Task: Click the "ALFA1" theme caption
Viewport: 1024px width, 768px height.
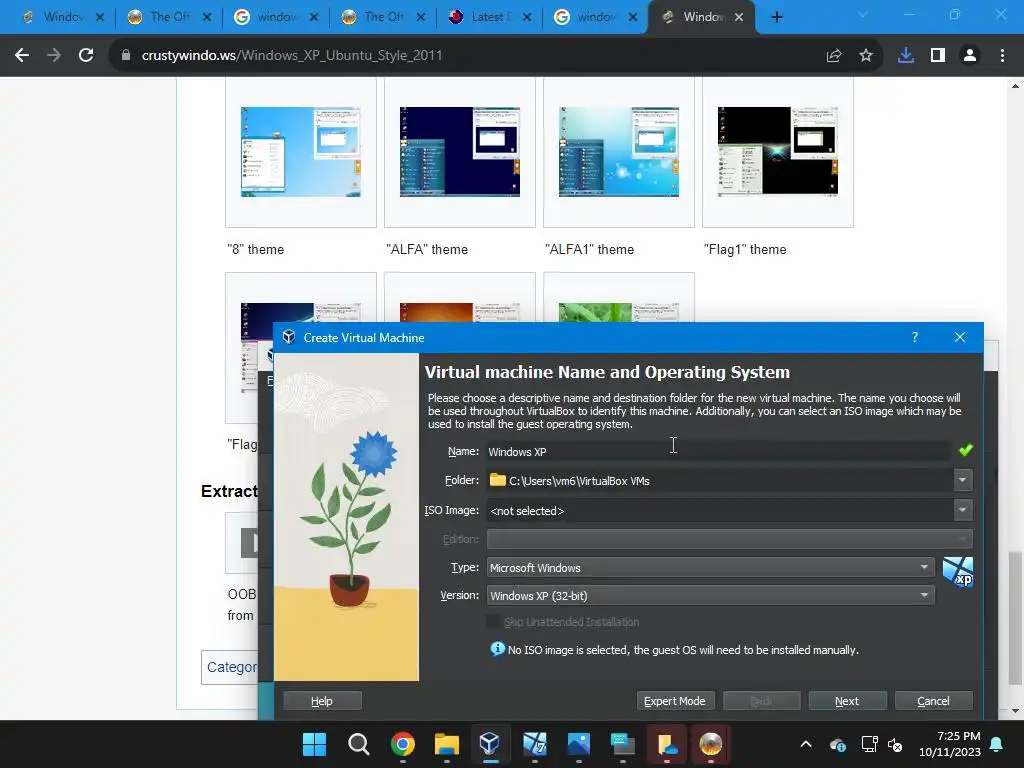Action: click(x=590, y=249)
